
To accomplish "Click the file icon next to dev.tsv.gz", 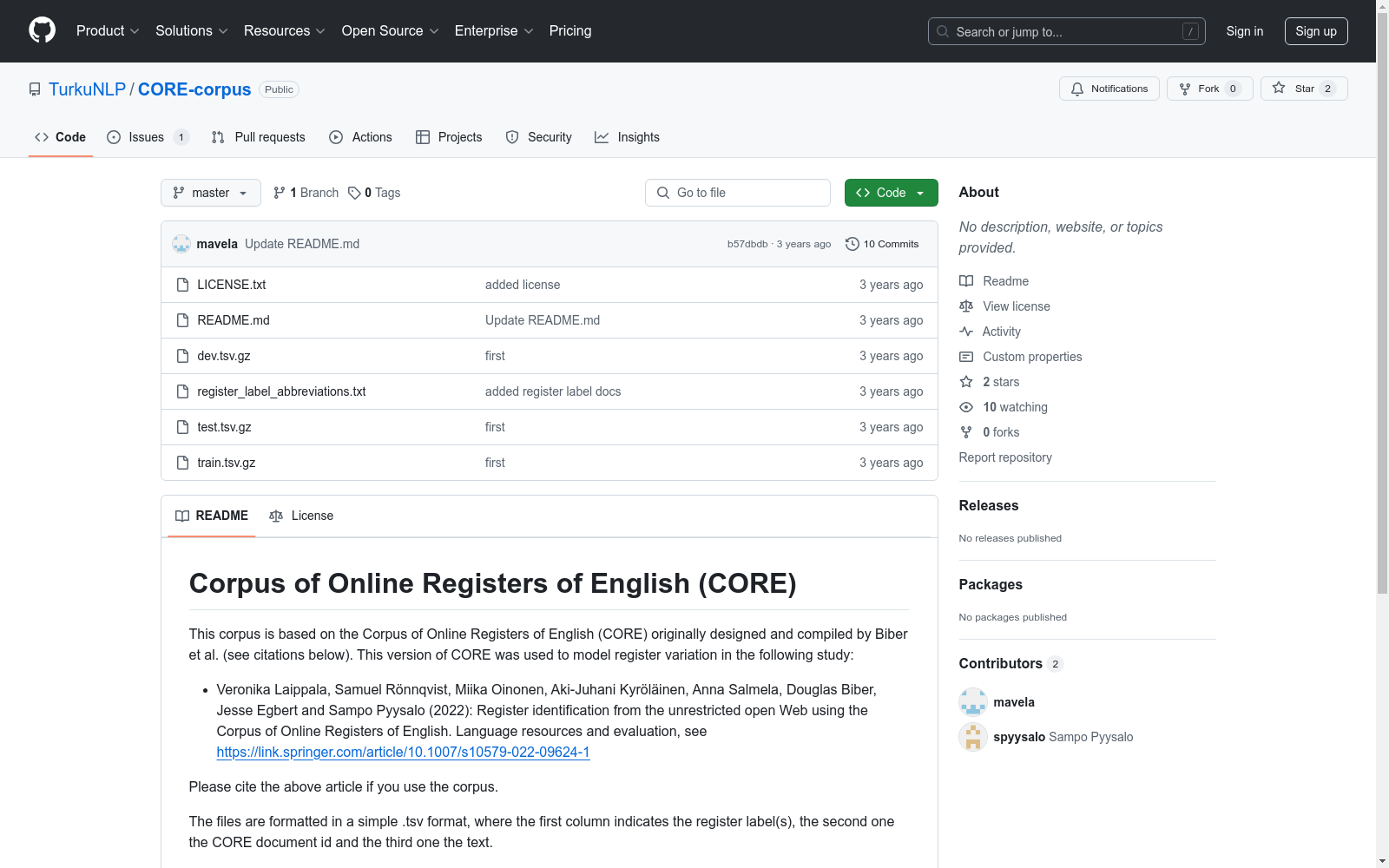I will pyautogui.click(x=182, y=356).
